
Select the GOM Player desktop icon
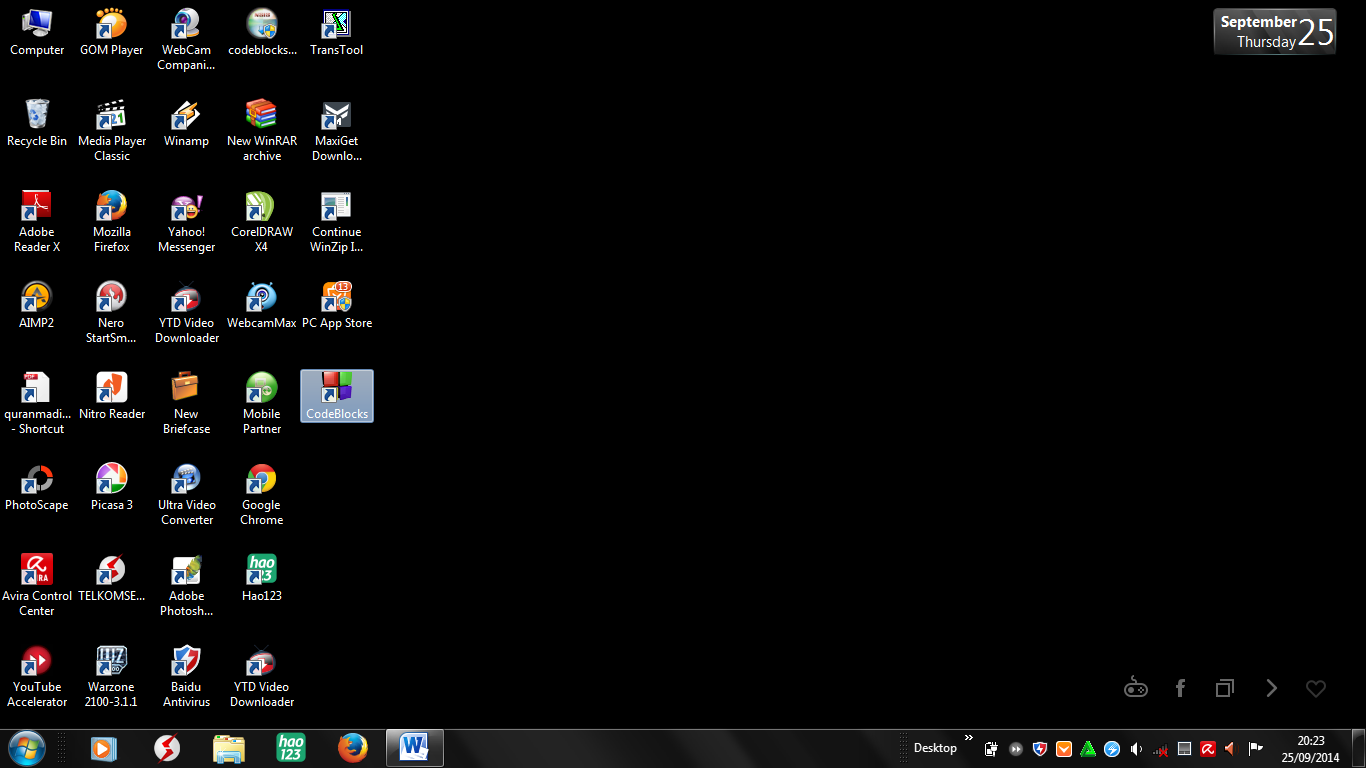click(112, 33)
